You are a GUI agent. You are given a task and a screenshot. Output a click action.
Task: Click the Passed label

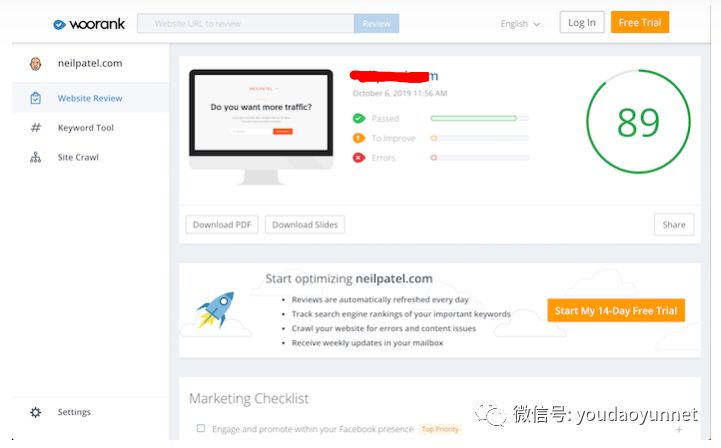tap(385, 119)
